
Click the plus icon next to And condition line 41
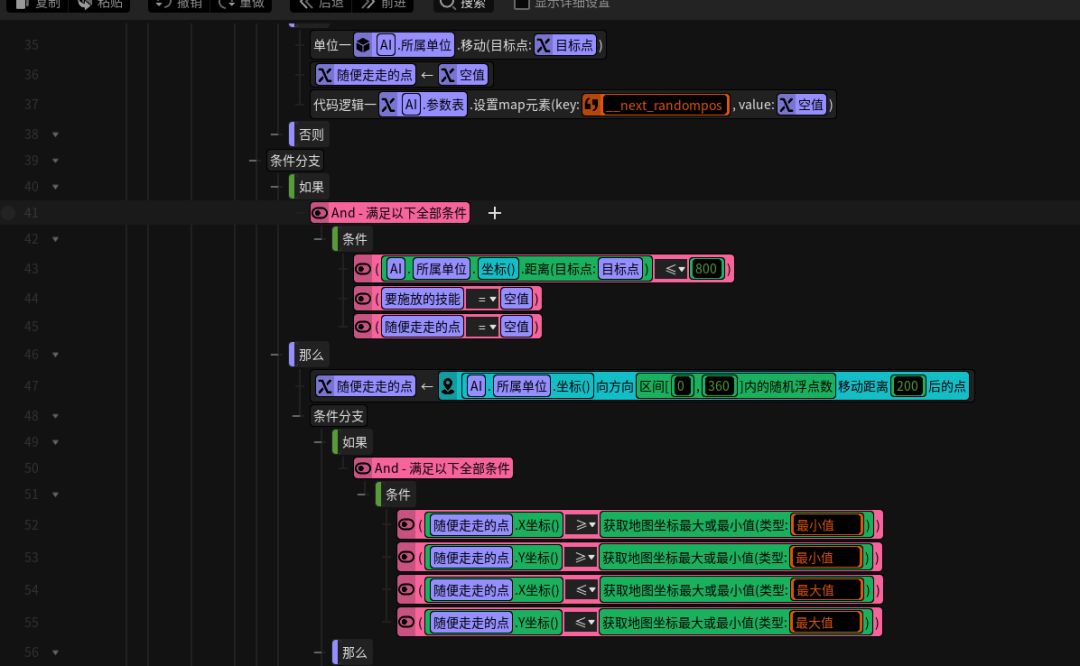(495, 213)
